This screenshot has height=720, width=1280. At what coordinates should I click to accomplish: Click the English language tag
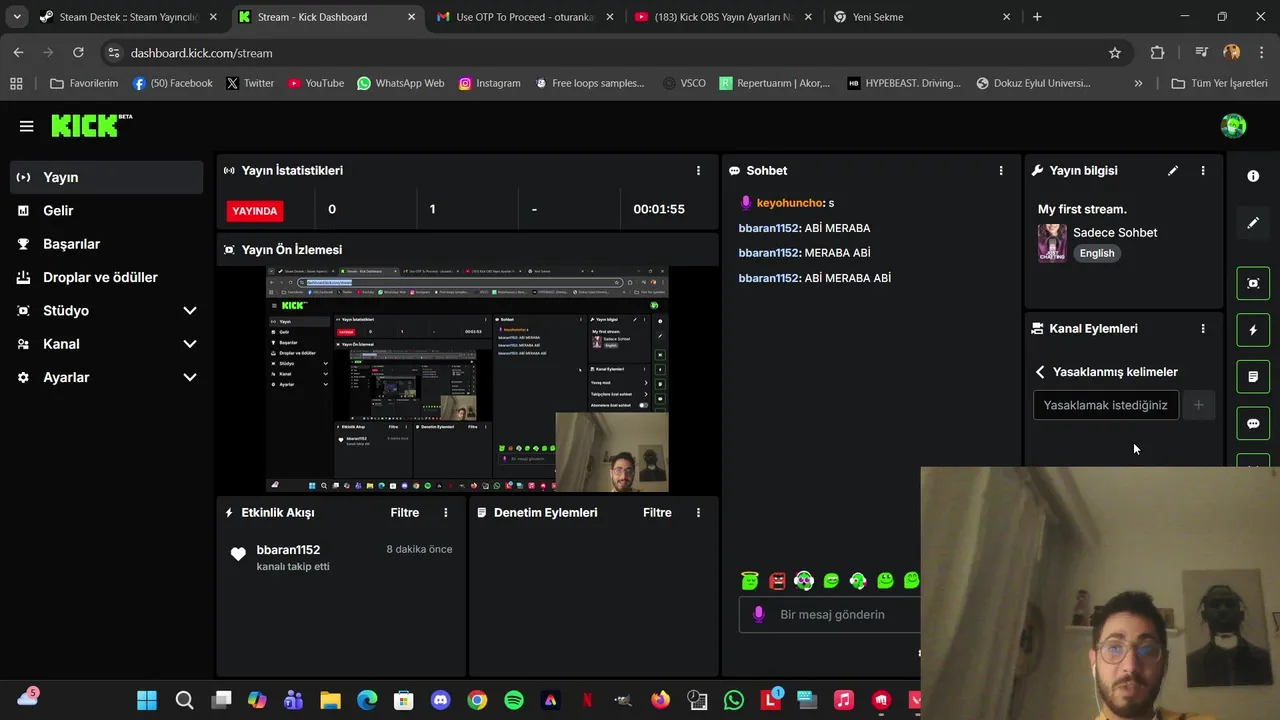tap(1097, 253)
